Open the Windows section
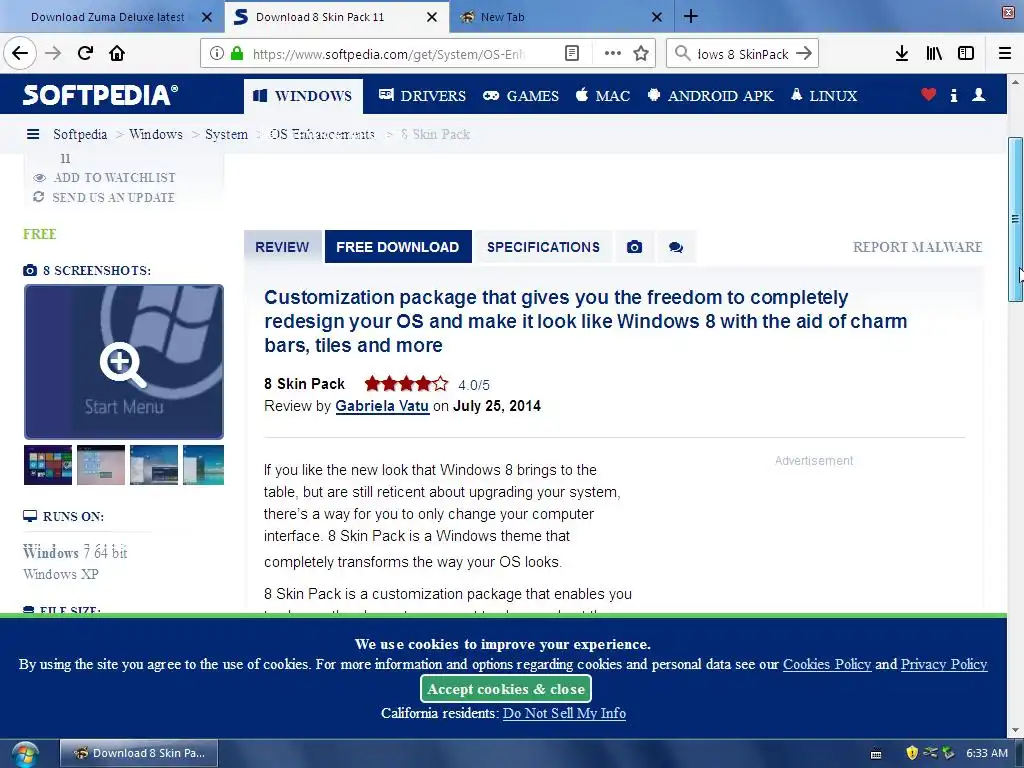Image resolution: width=1024 pixels, height=768 pixels. click(303, 96)
